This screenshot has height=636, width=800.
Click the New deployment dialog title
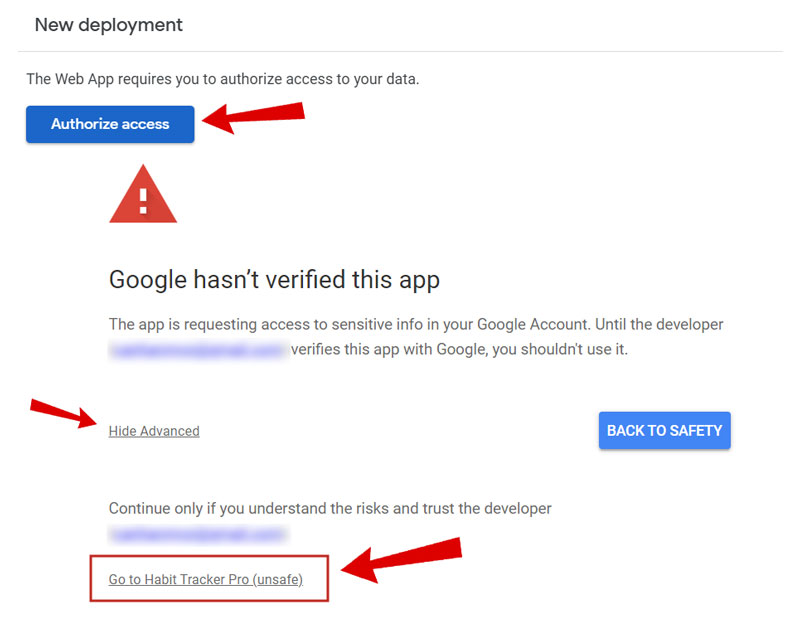point(109,25)
